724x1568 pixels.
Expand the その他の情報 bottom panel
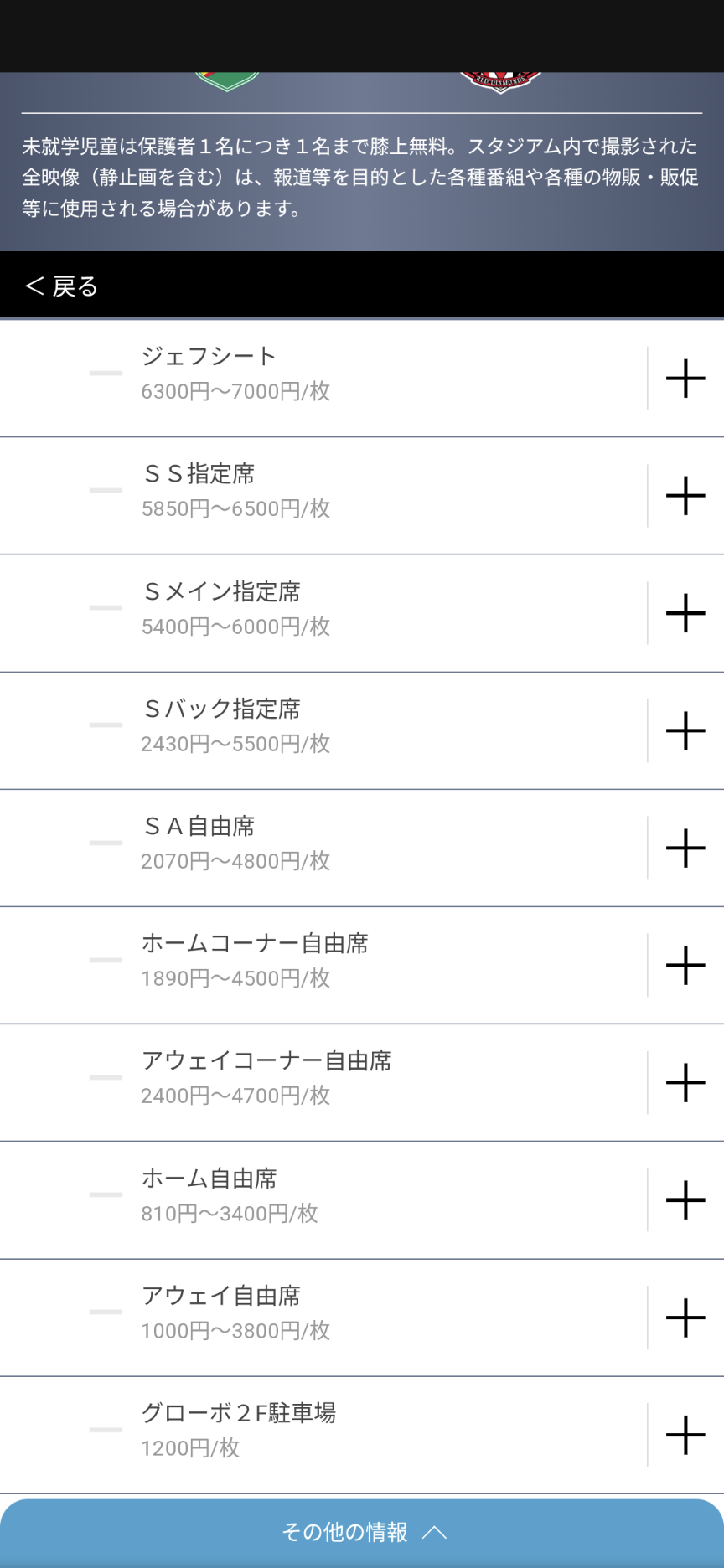click(362, 1532)
